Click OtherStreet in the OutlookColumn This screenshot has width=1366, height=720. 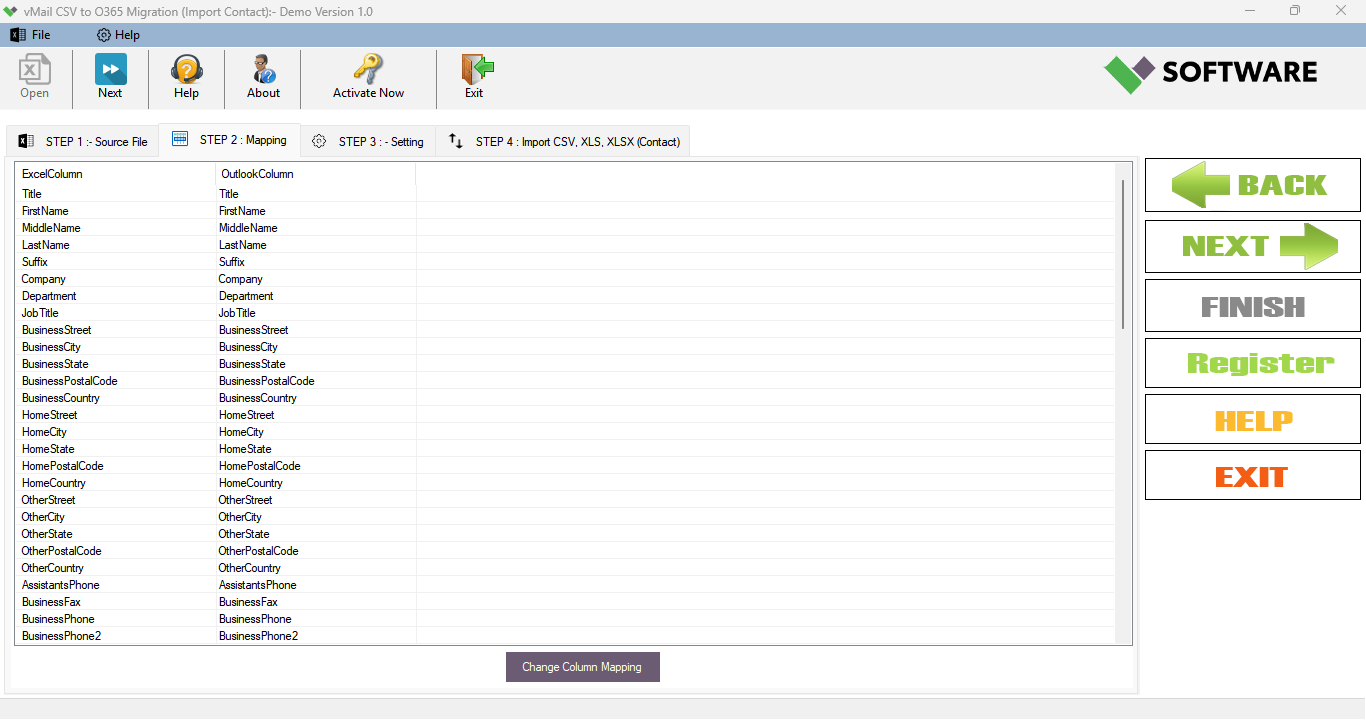pyautogui.click(x=246, y=500)
